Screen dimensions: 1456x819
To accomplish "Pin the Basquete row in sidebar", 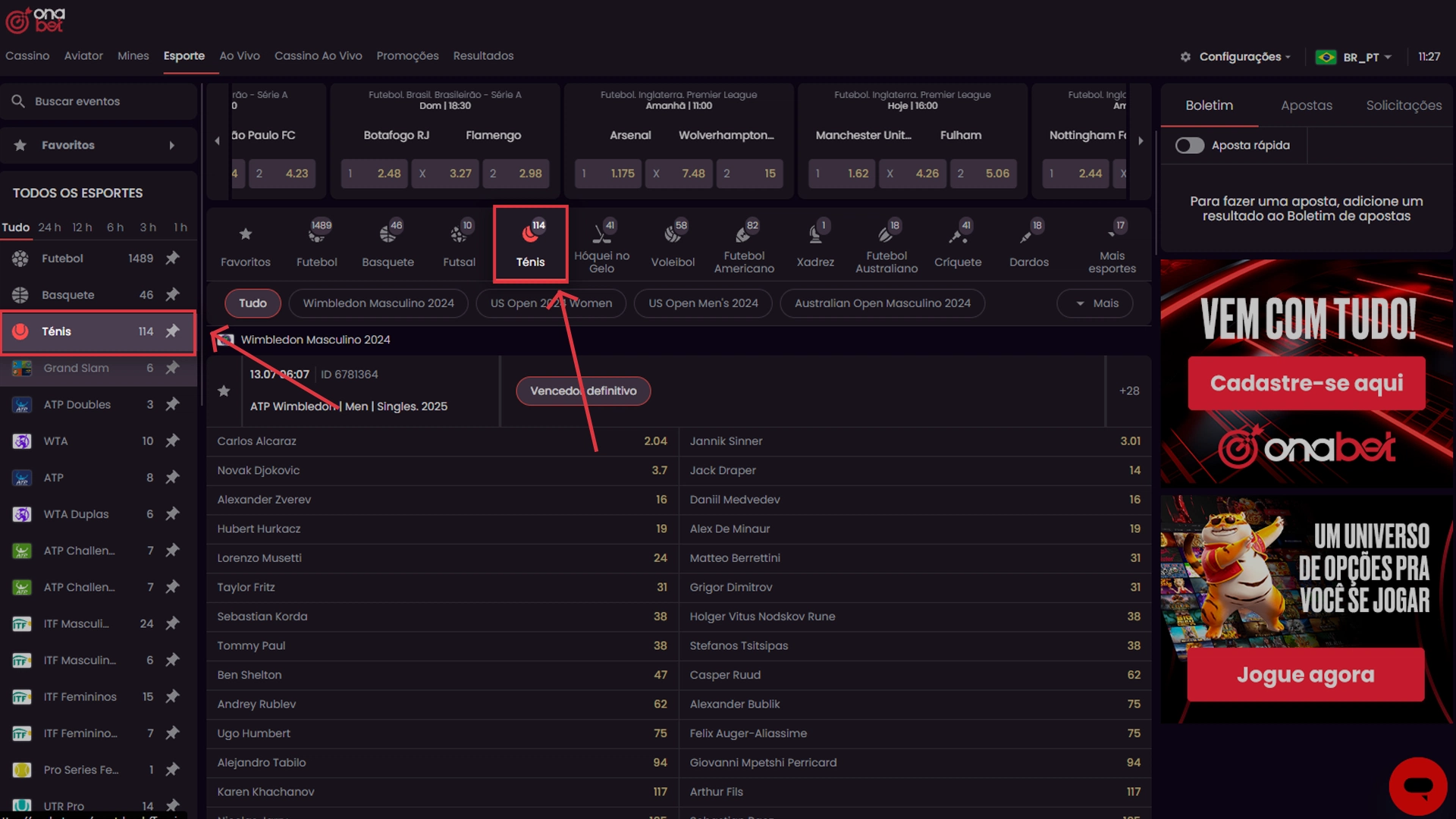I will coord(172,294).
